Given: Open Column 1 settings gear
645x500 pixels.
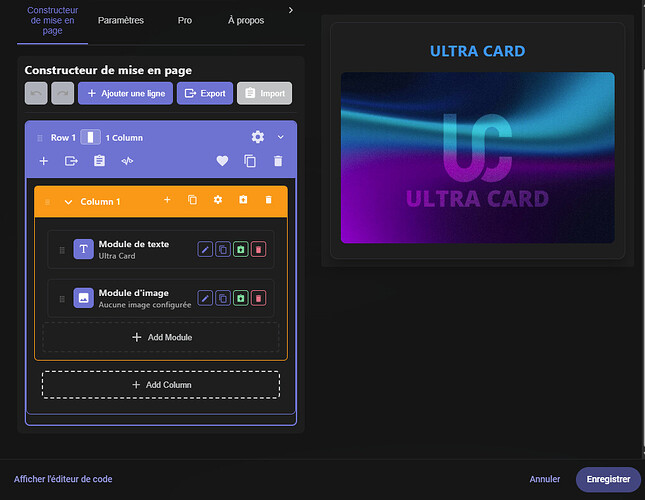Looking at the screenshot, I should (218, 200).
